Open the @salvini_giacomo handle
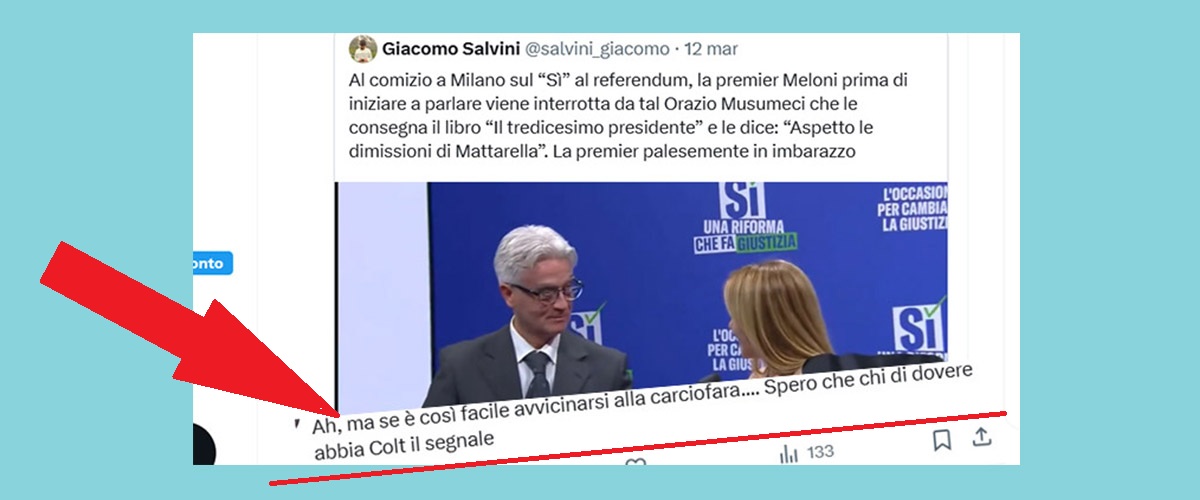 coord(597,48)
